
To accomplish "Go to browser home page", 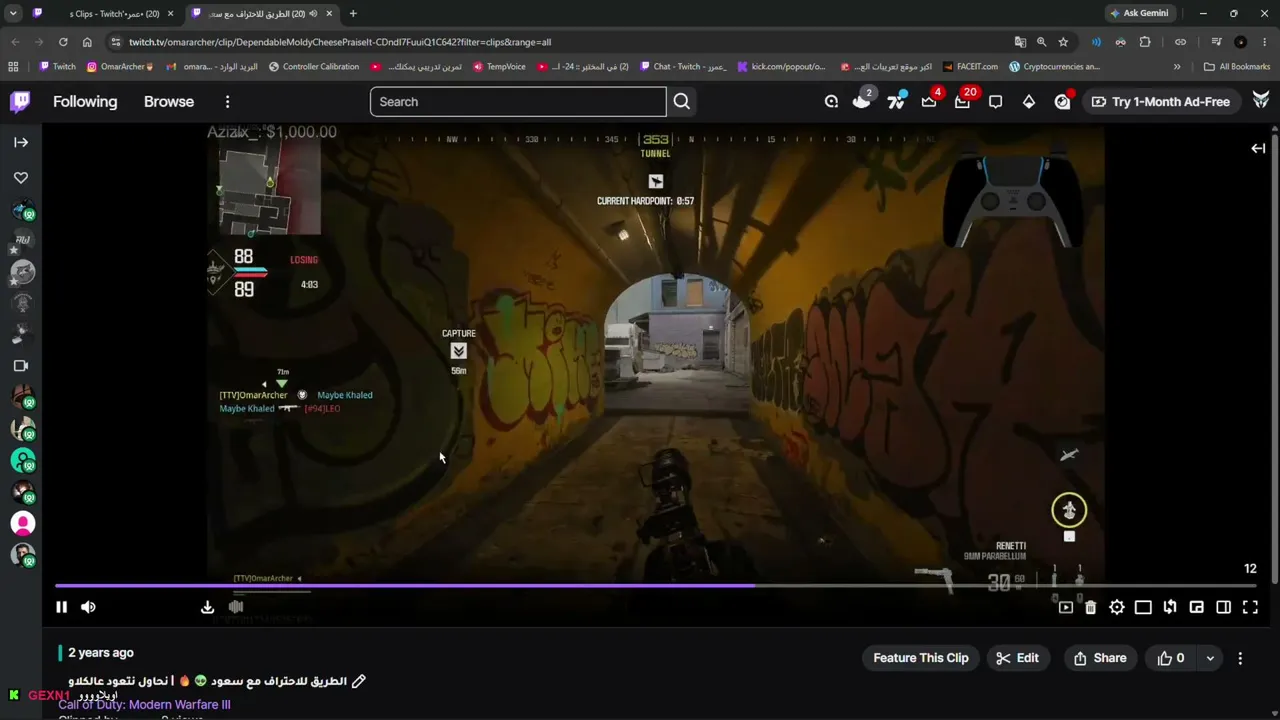I will (87, 42).
